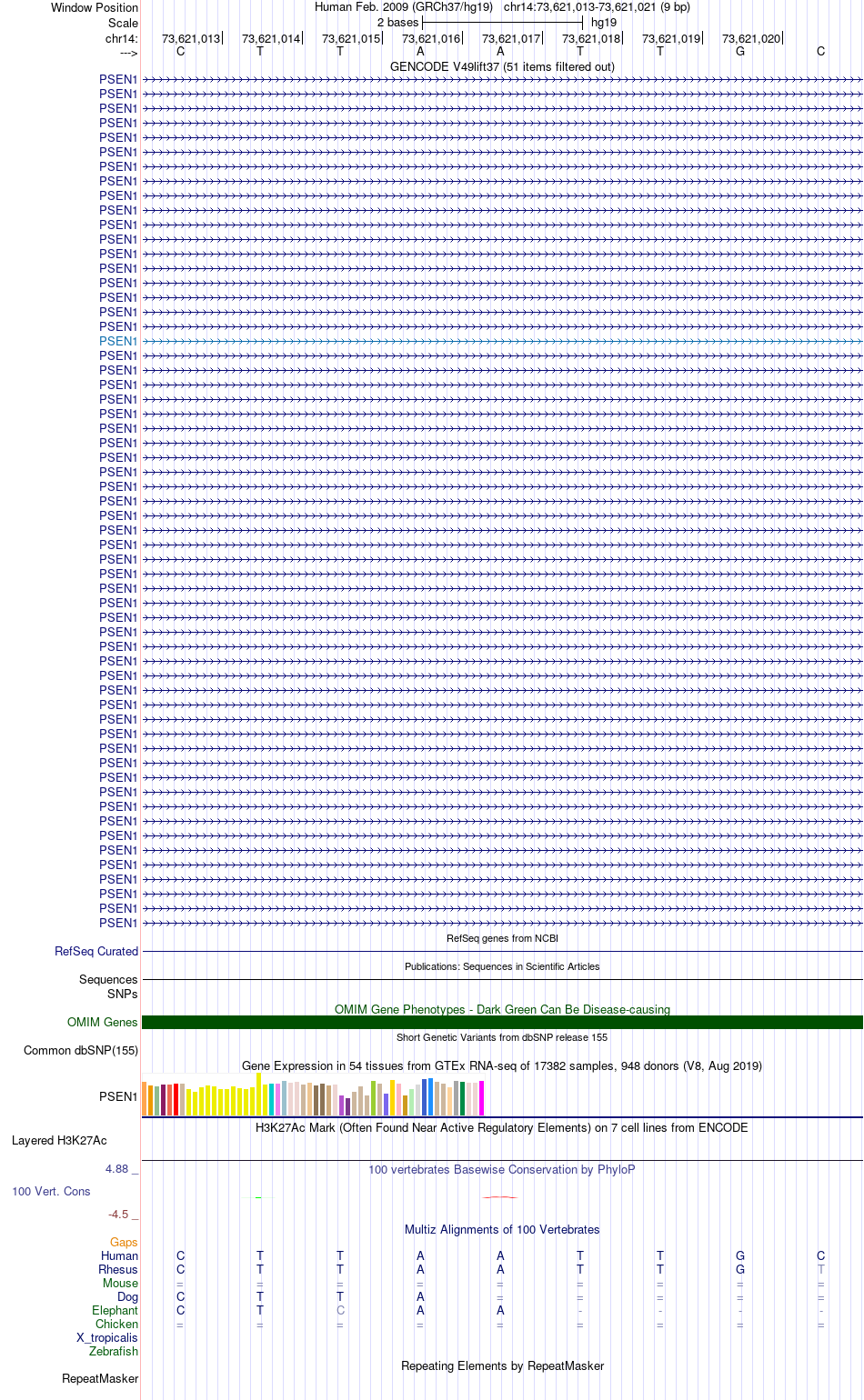Click the grey 'T' in the Rhesus alignment row
The width and height of the screenshot is (864, 1400).
[820, 1269]
